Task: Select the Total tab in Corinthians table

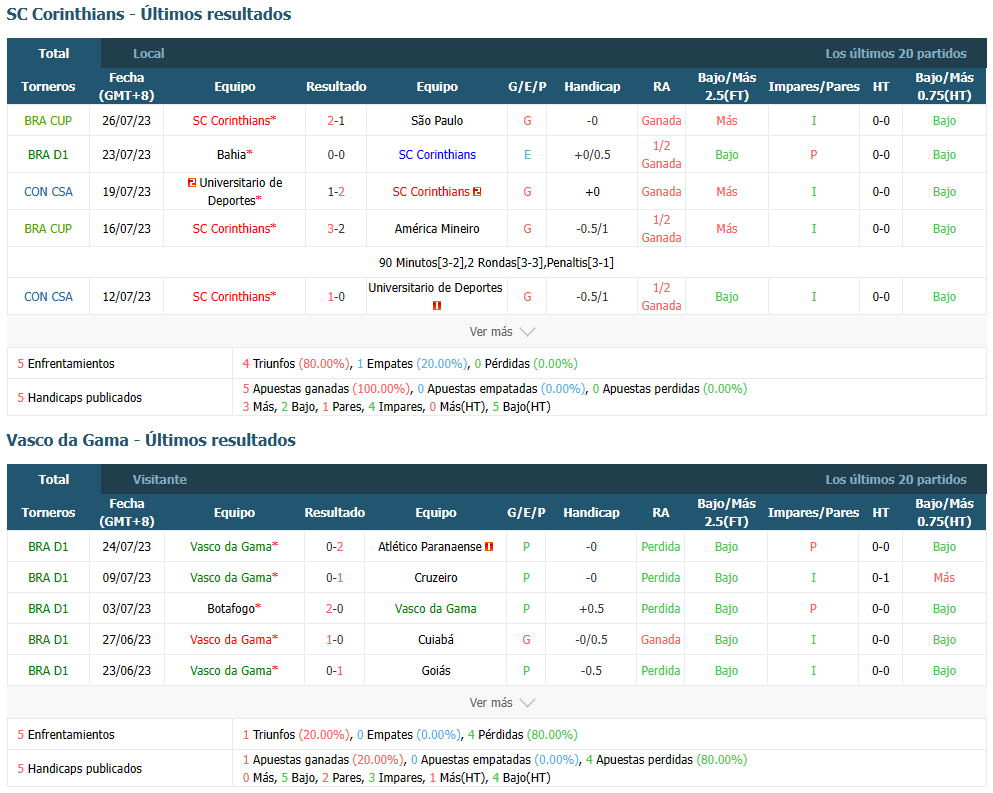Action: (54, 53)
